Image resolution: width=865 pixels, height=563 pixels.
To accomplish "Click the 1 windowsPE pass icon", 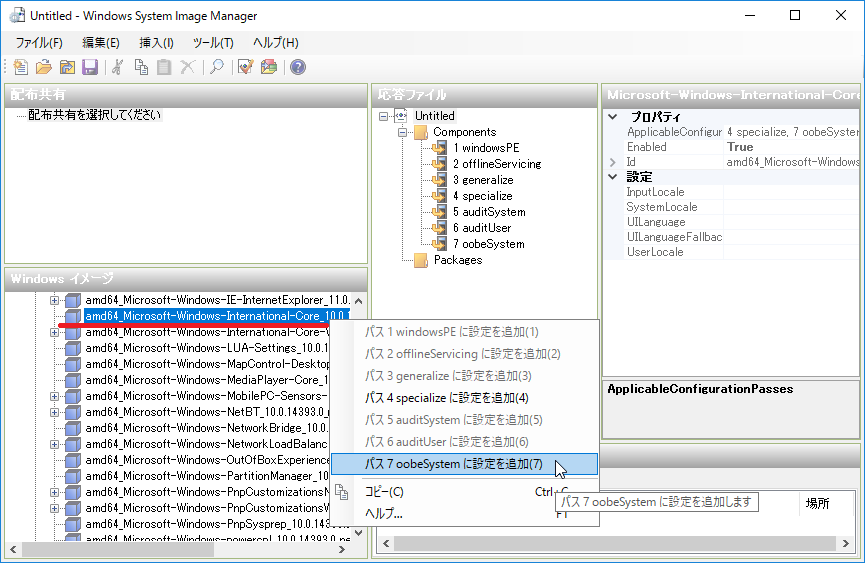I will 440,148.
